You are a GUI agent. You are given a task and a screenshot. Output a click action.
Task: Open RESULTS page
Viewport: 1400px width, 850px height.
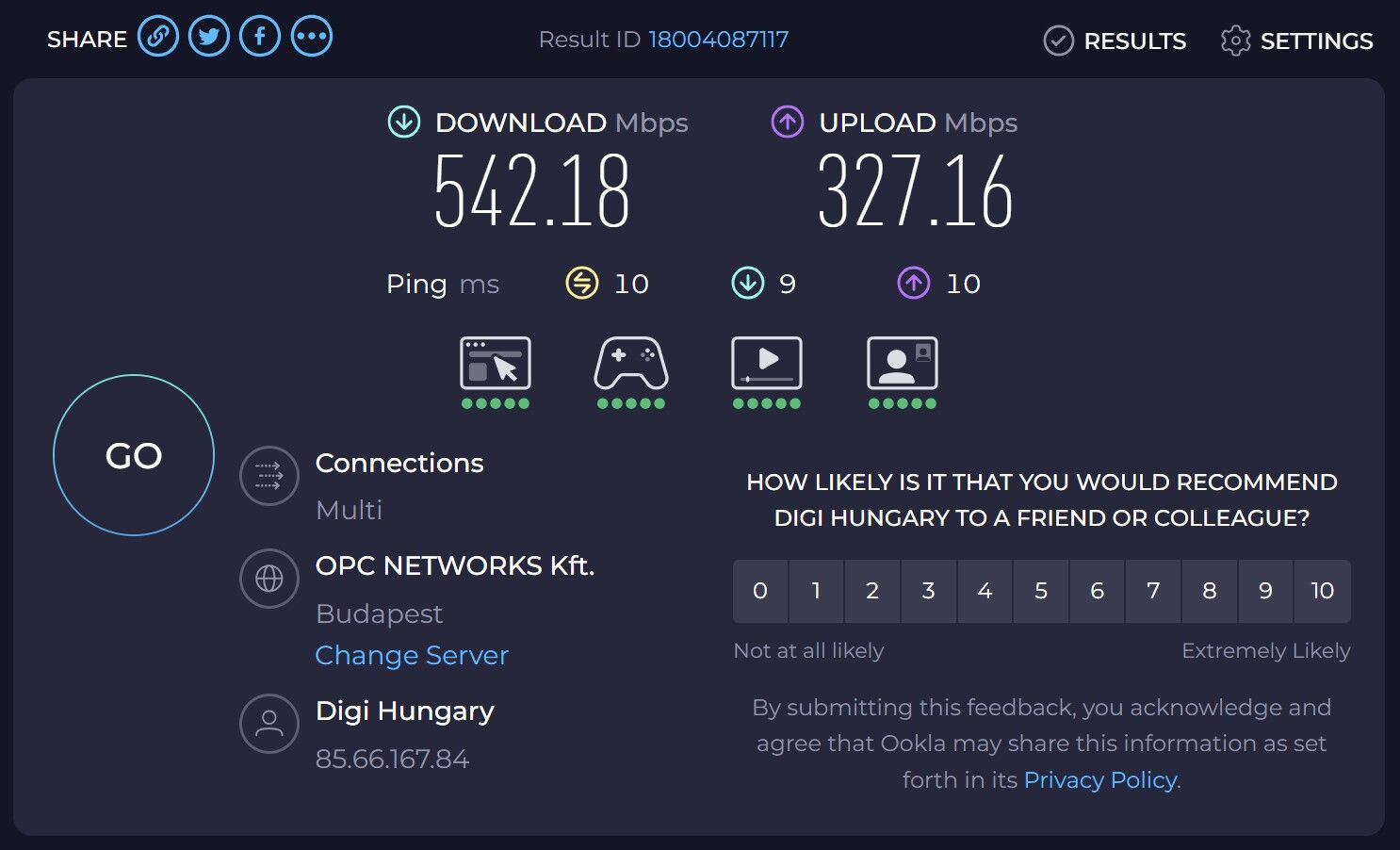tap(1115, 41)
